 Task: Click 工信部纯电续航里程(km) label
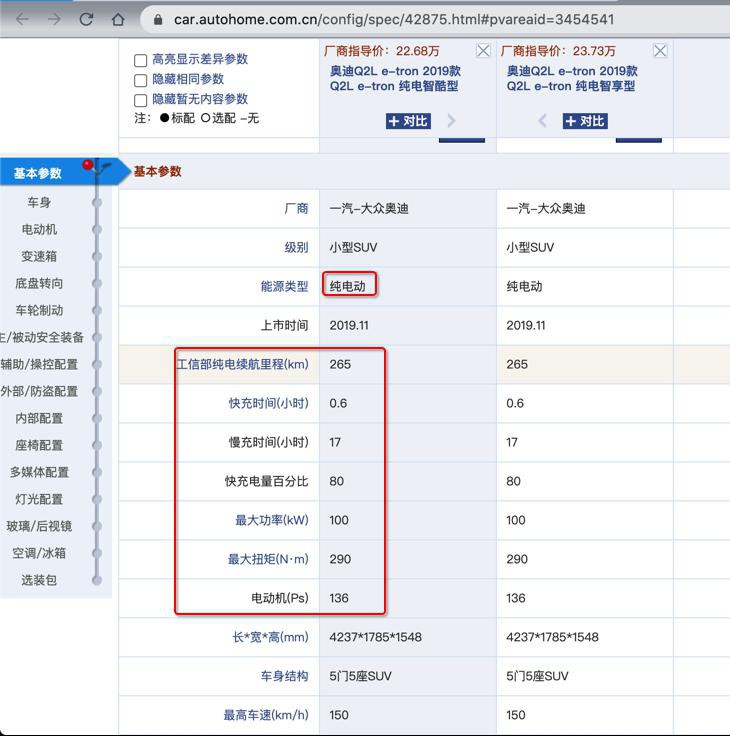tap(243, 364)
